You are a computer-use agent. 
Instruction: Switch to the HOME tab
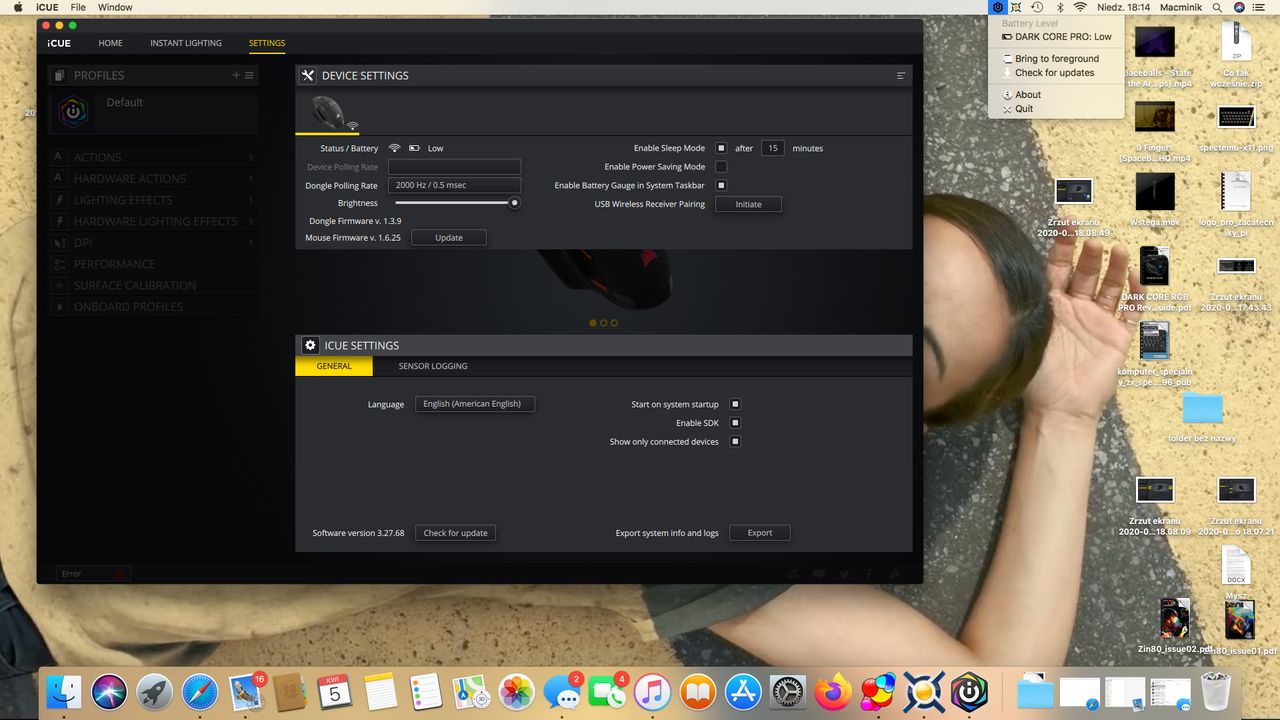coord(110,43)
